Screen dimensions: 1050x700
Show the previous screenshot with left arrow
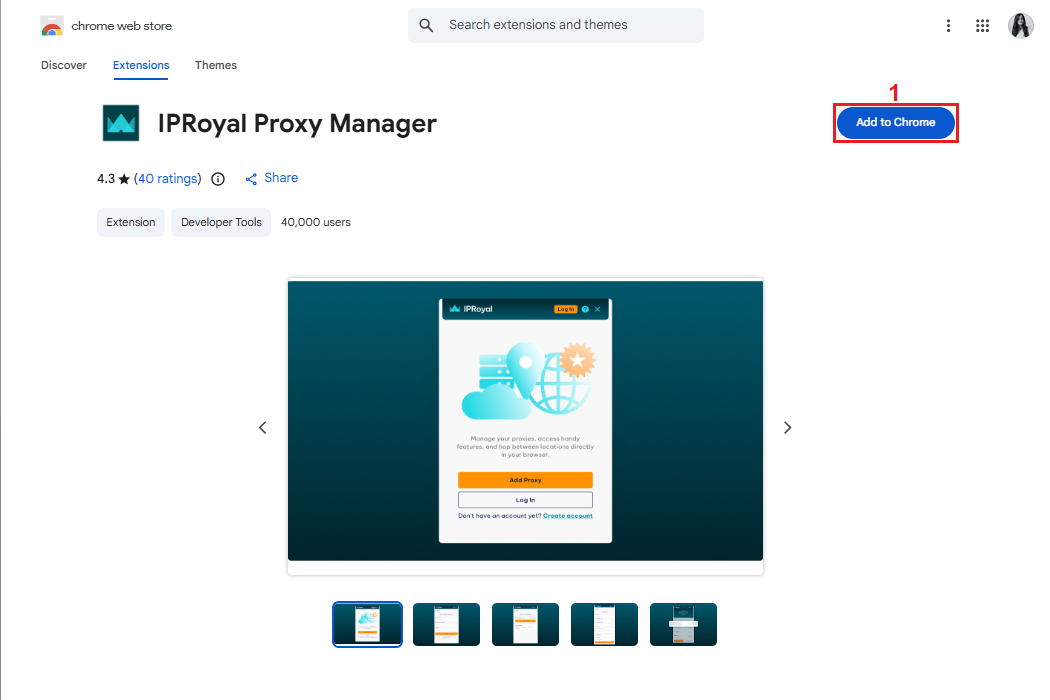(x=263, y=427)
